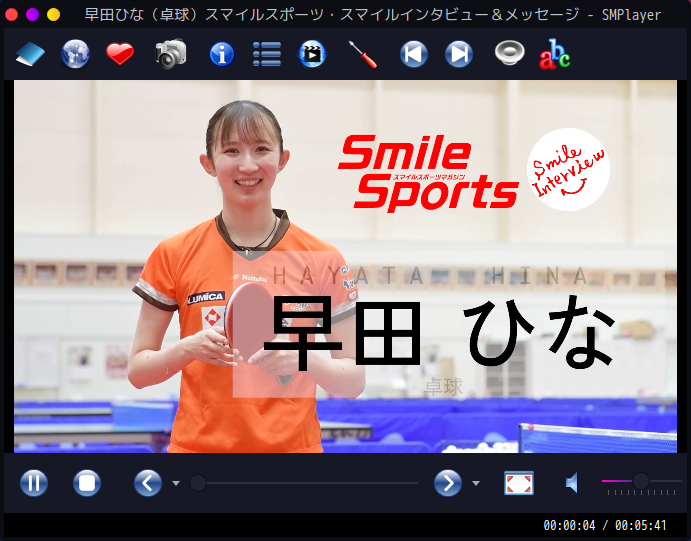The height and width of the screenshot is (541, 691).
Task: Close the SMPlayer window with red button
Action: click(11, 14)
